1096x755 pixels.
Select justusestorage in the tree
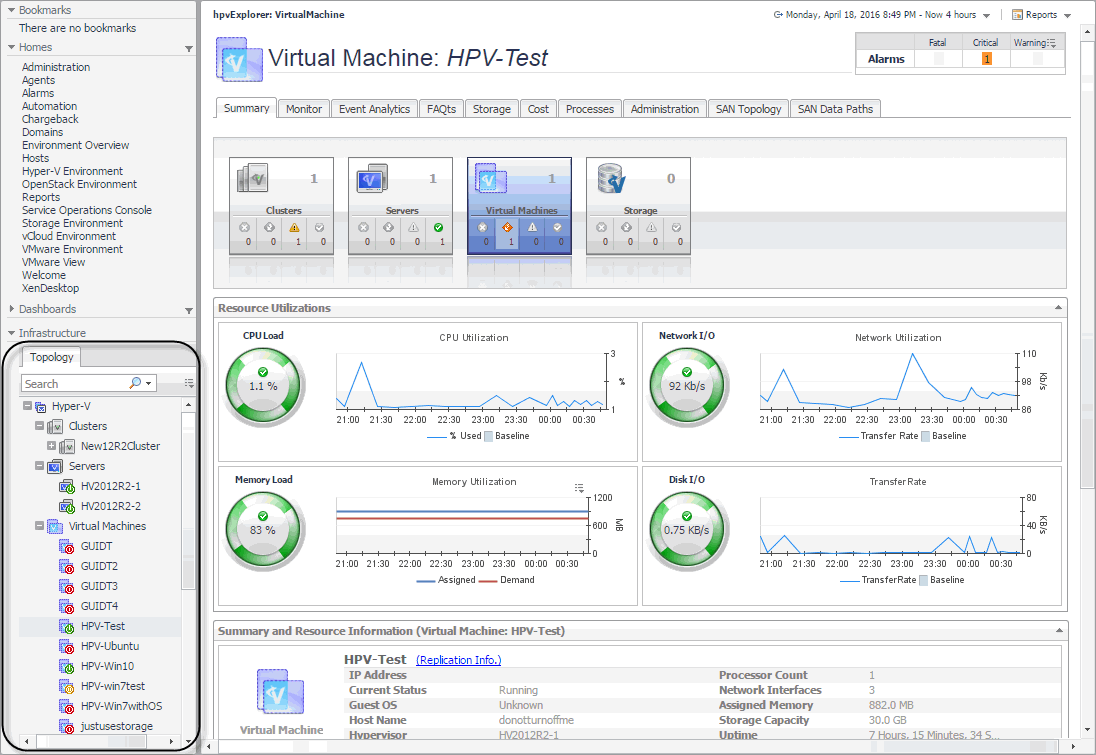click(117, 726)
